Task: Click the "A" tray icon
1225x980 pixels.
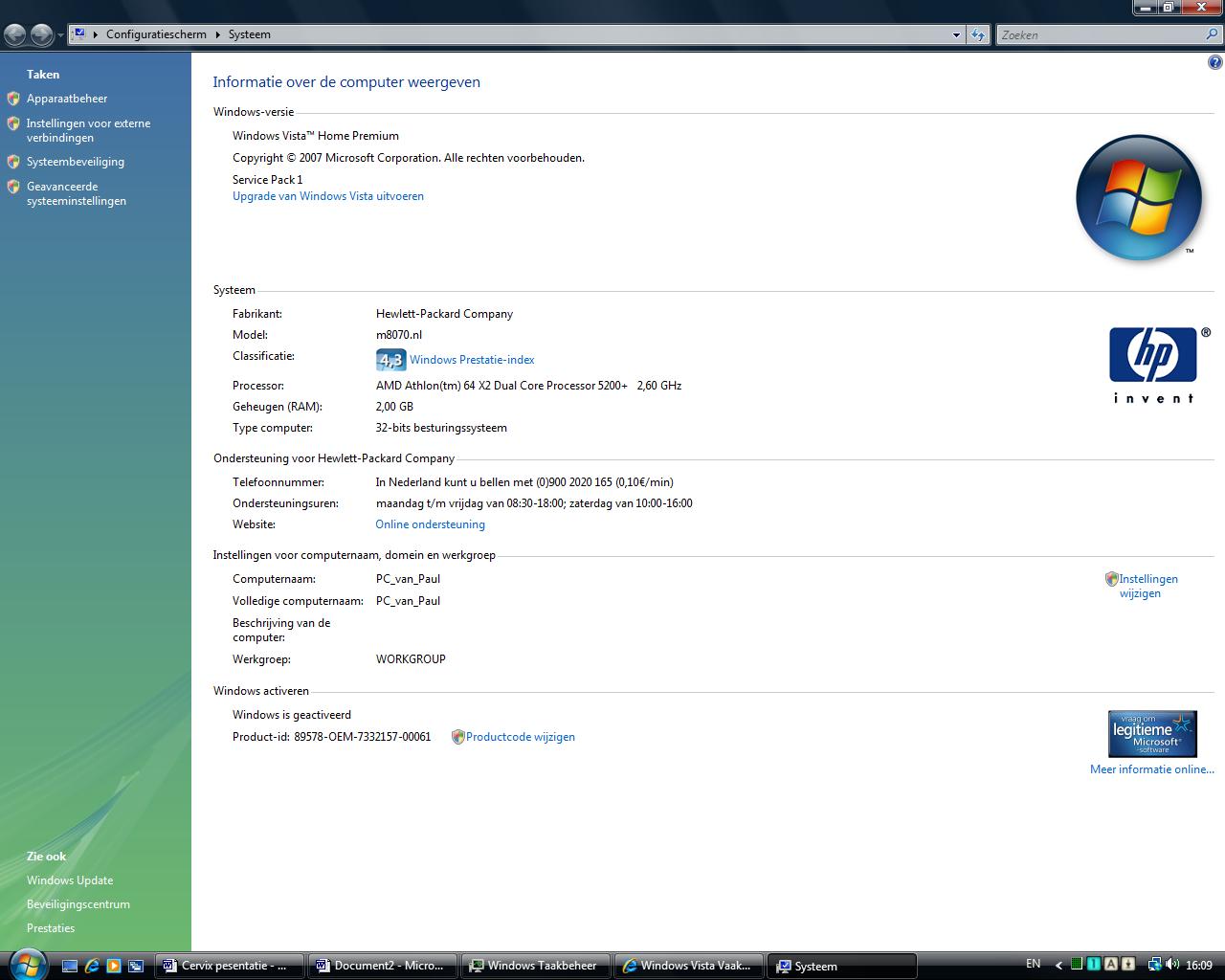Action: click(x=1111, y=965)
